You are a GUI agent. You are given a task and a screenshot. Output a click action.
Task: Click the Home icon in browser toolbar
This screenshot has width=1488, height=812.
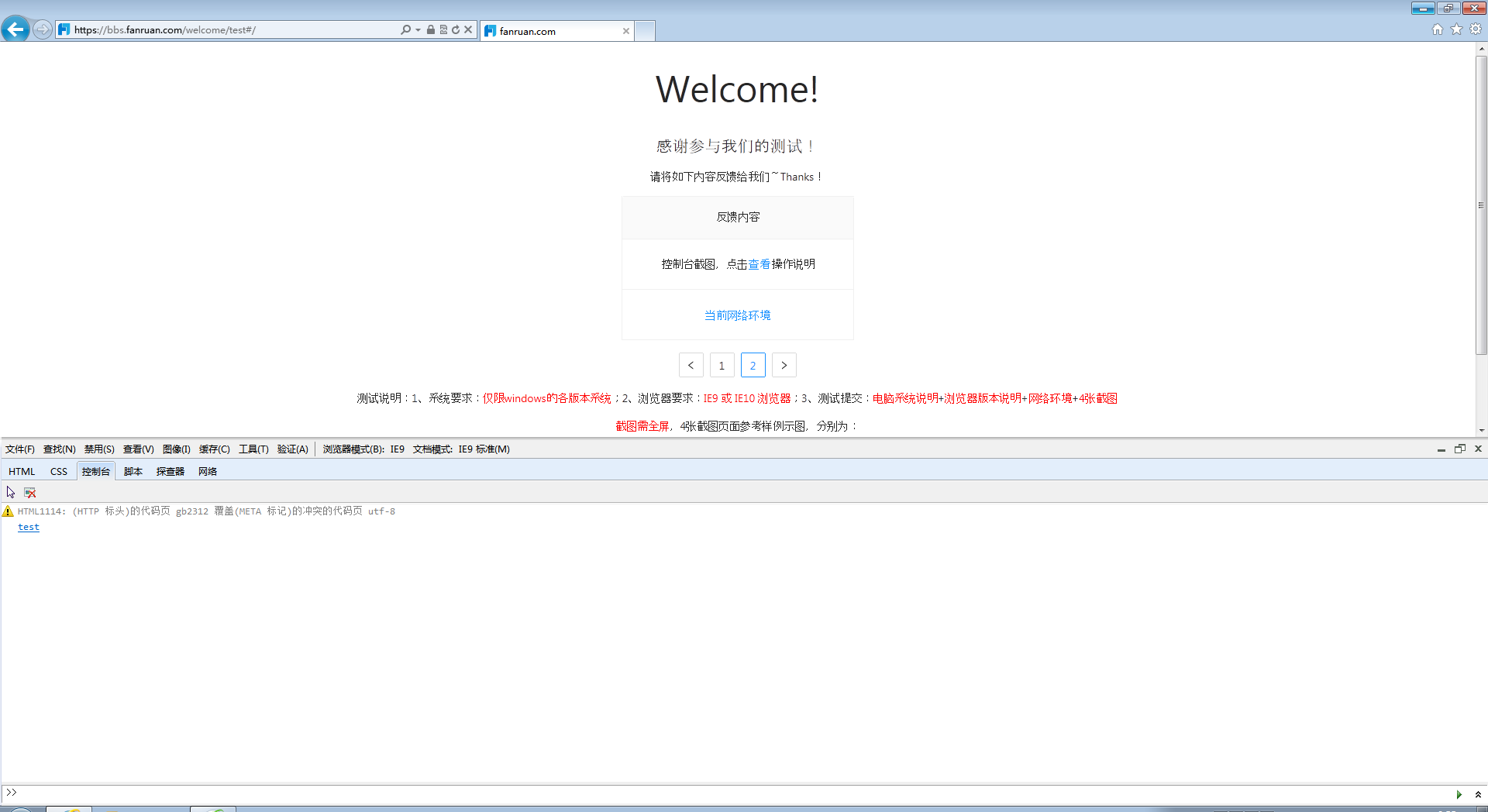point(1437,29)
